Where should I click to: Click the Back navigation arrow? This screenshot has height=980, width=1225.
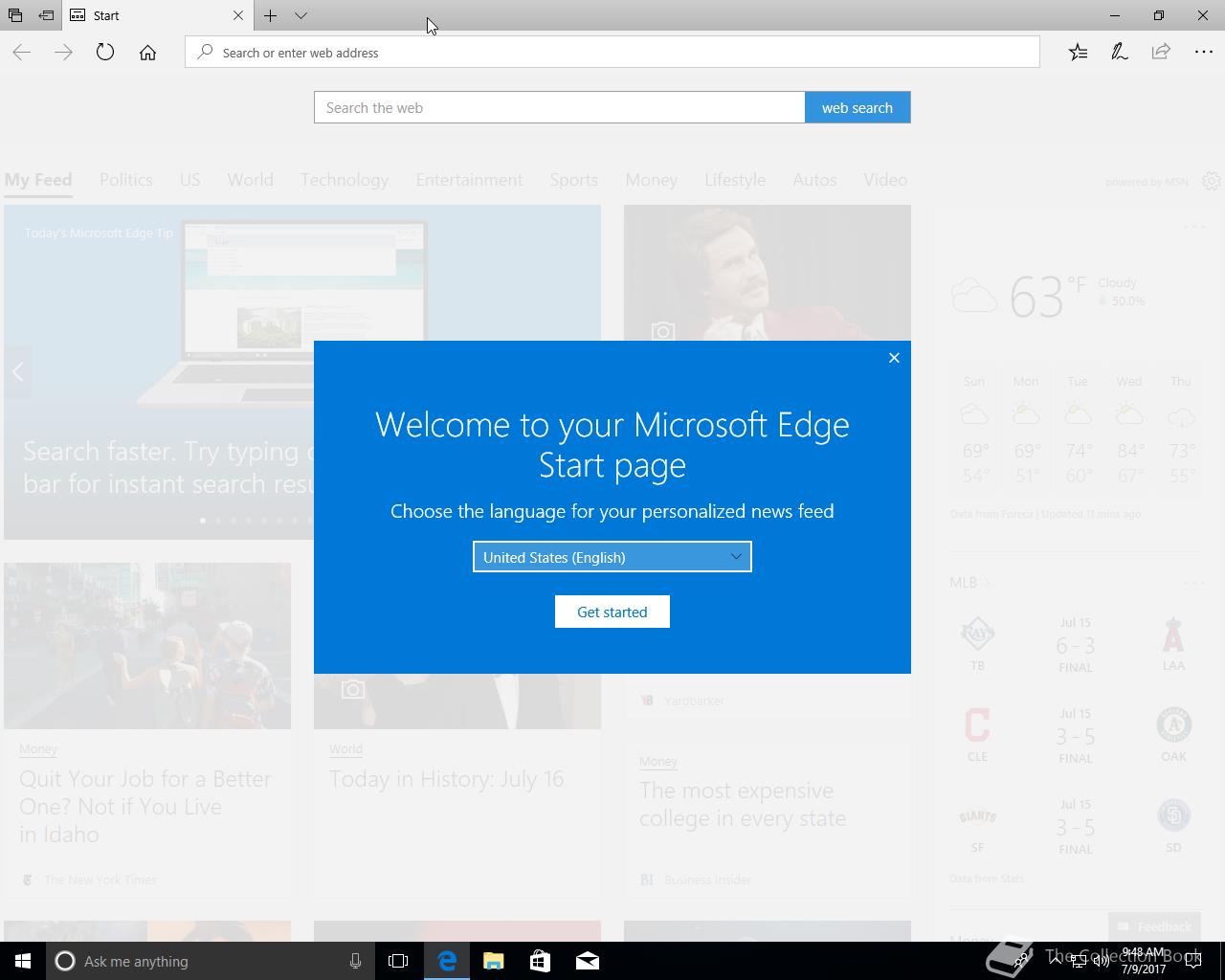click(22, 53)
